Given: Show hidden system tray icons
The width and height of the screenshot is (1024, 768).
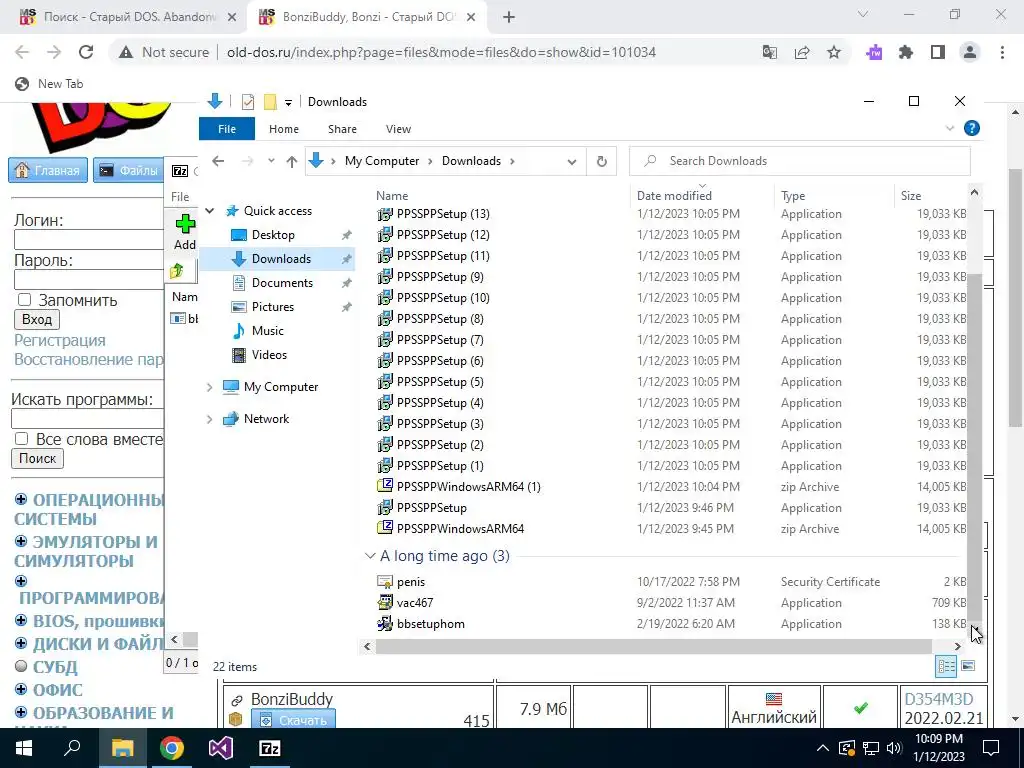Looking at the screenshot, I should 823,748.
